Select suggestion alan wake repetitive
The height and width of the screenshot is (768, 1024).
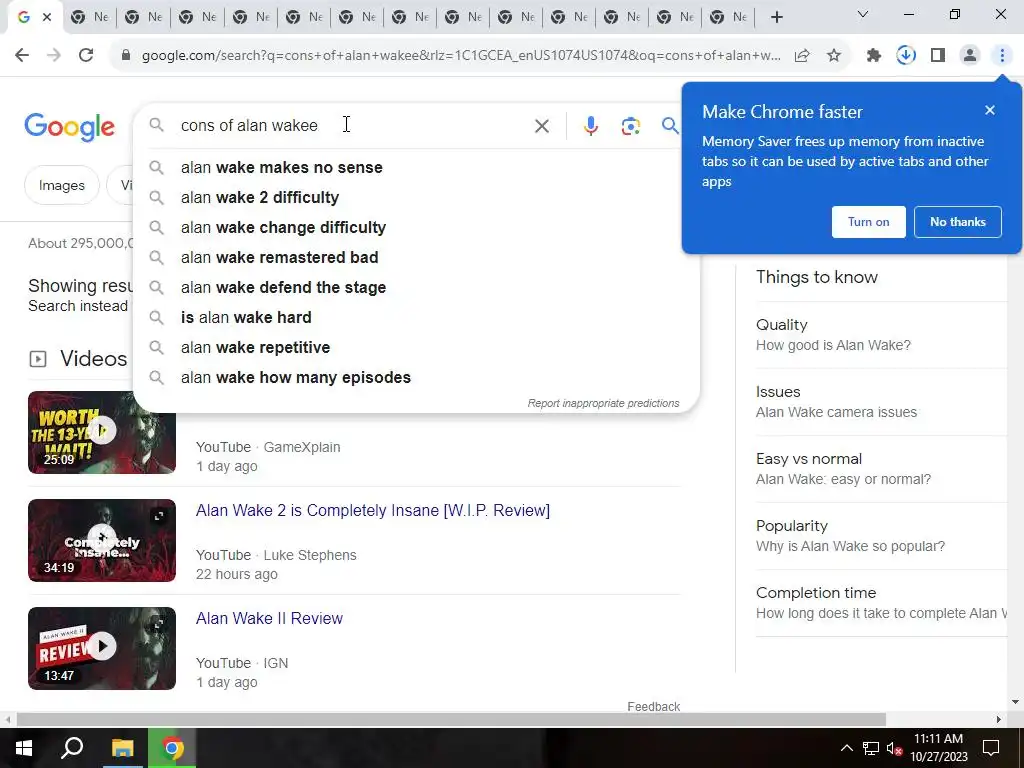point(415,347)
